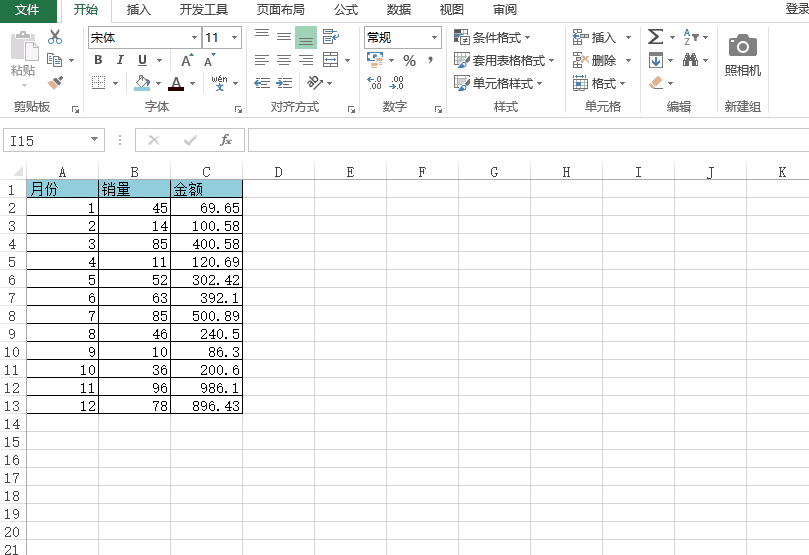This screenshot has width=809, height=555.
Task: Align text left
Action: pyautogui.click(x=262, y=60)
